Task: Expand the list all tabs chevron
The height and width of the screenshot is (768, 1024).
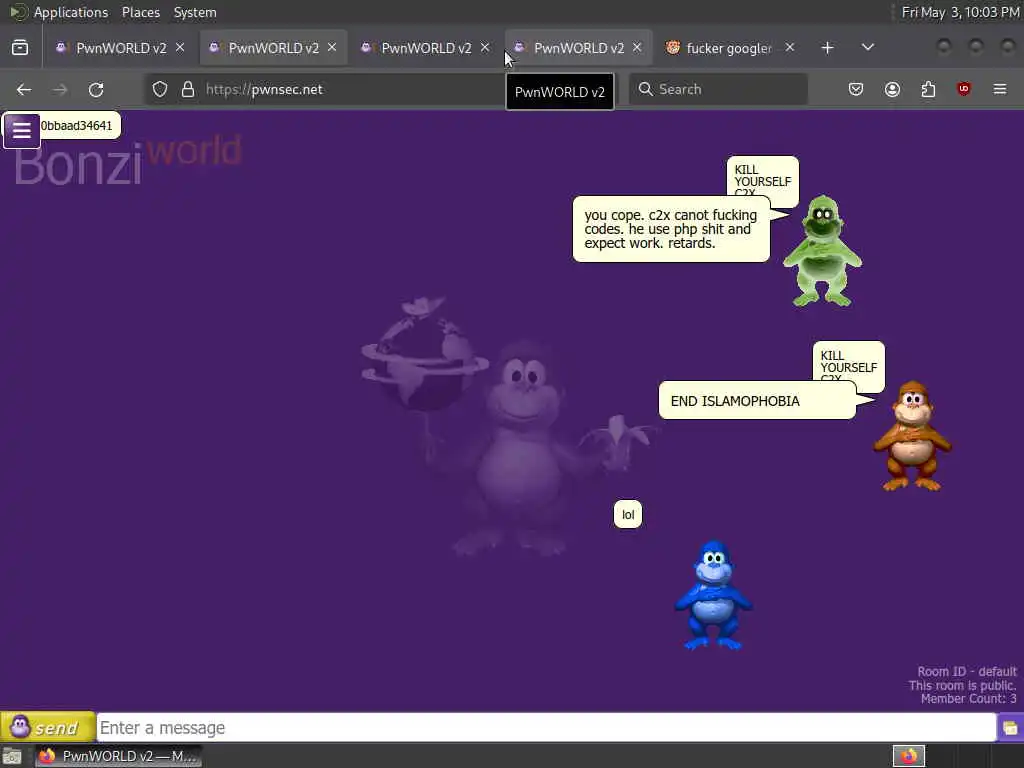Action: coord(868,48)
